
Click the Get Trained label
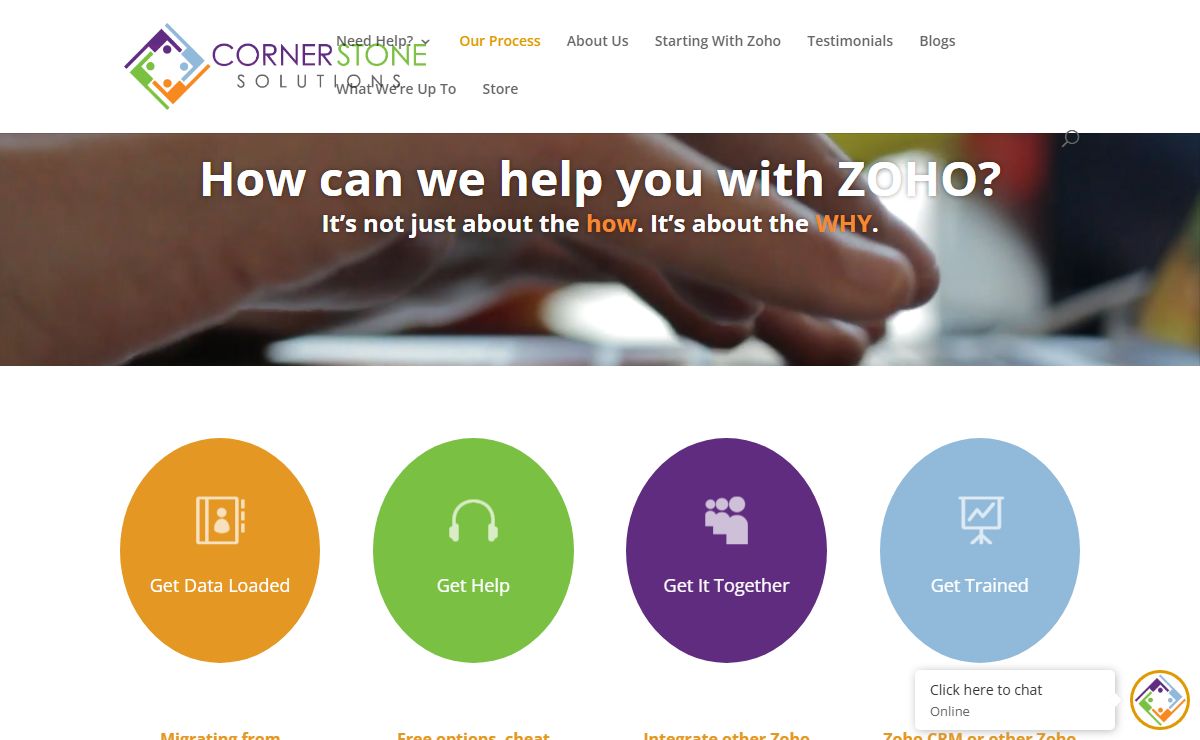[x=980, y=586]
